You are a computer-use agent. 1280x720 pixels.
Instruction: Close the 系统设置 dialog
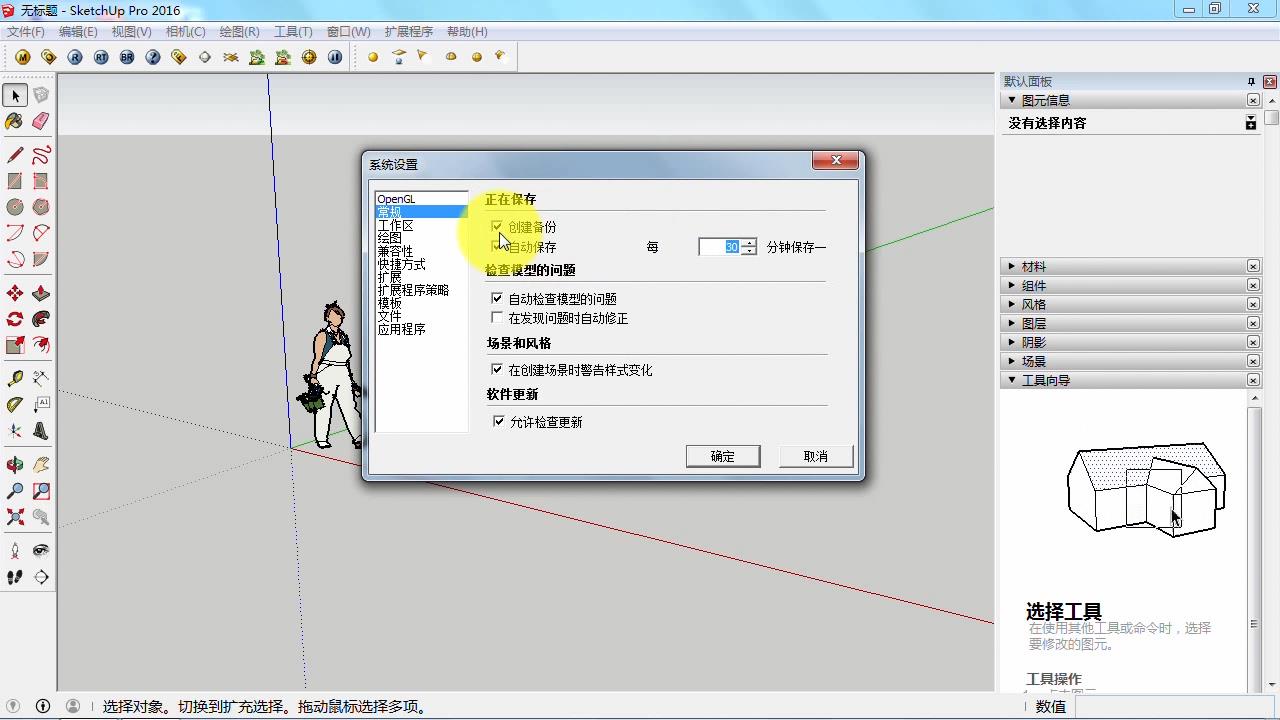pos(835,160)
